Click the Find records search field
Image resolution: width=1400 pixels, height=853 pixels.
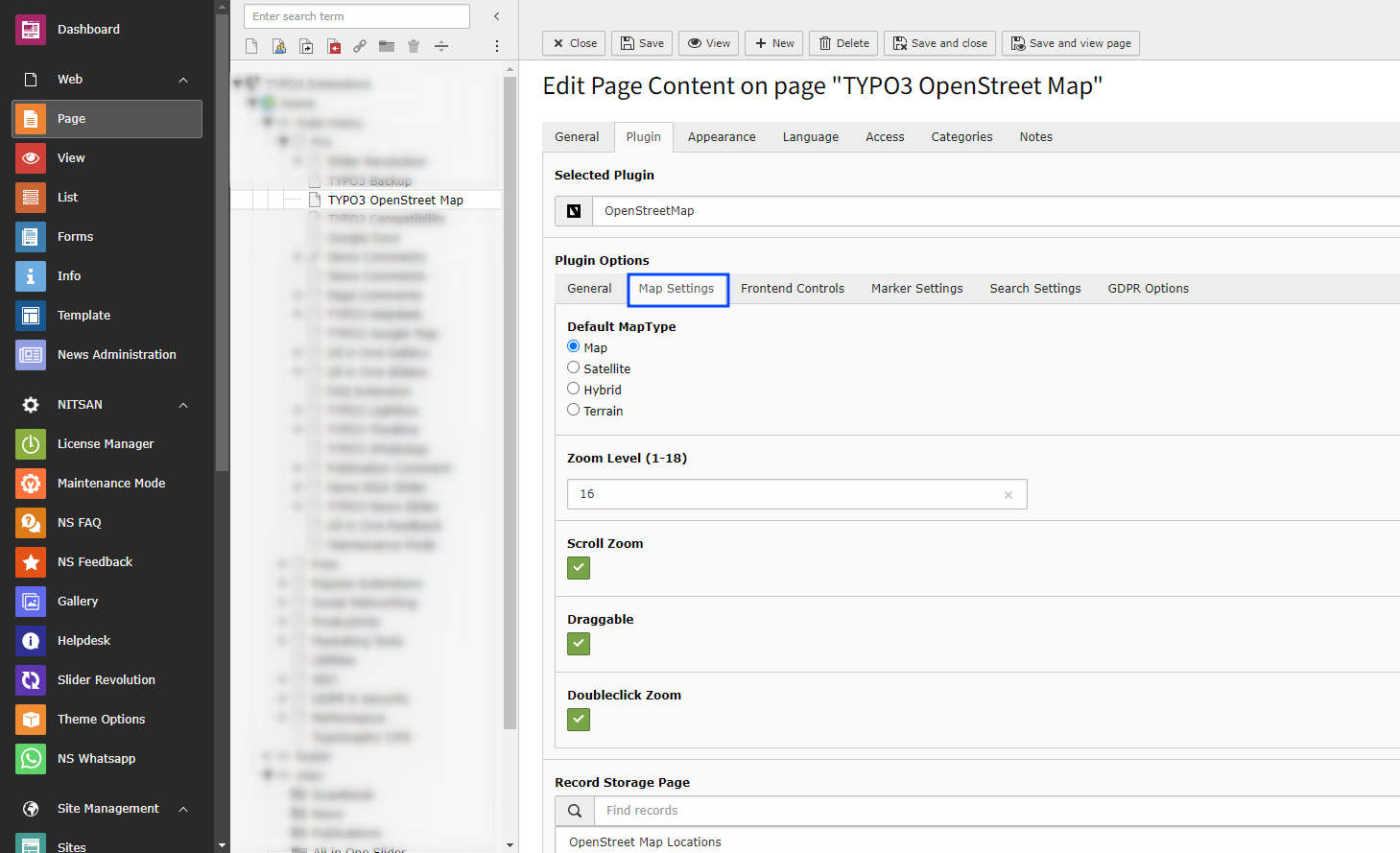997,811
